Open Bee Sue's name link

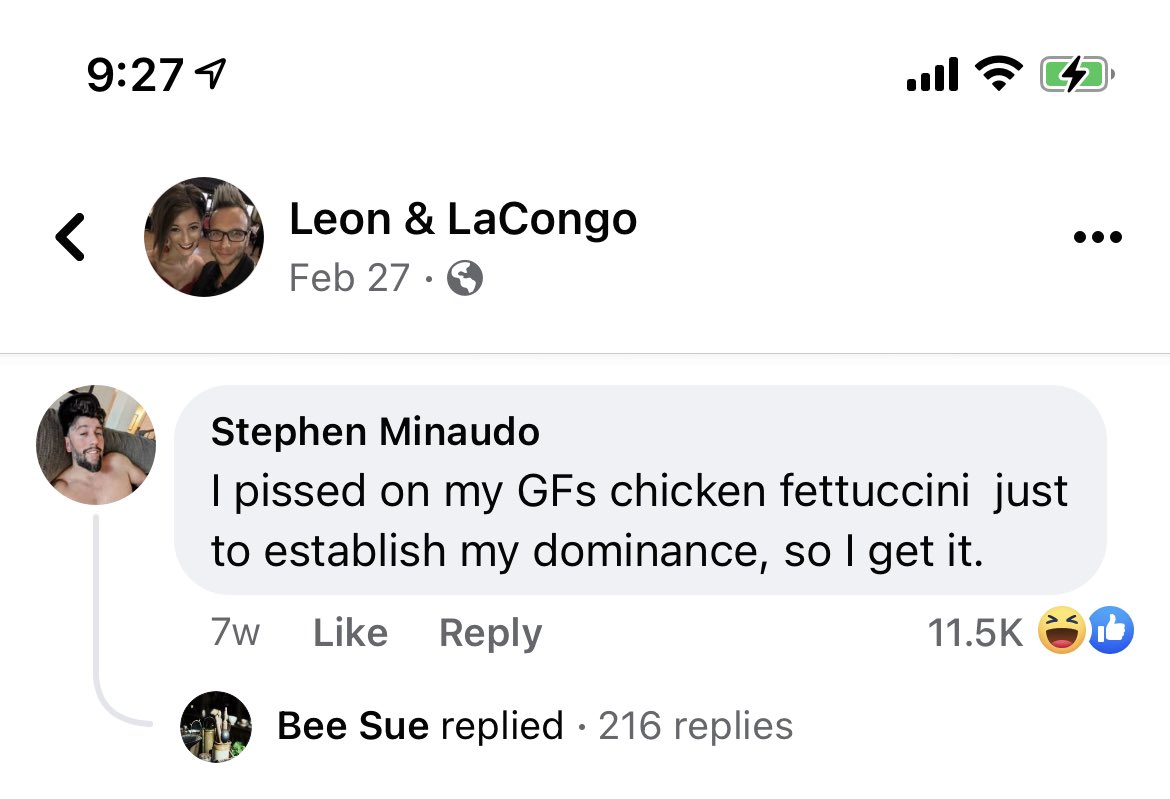point(353,726)
